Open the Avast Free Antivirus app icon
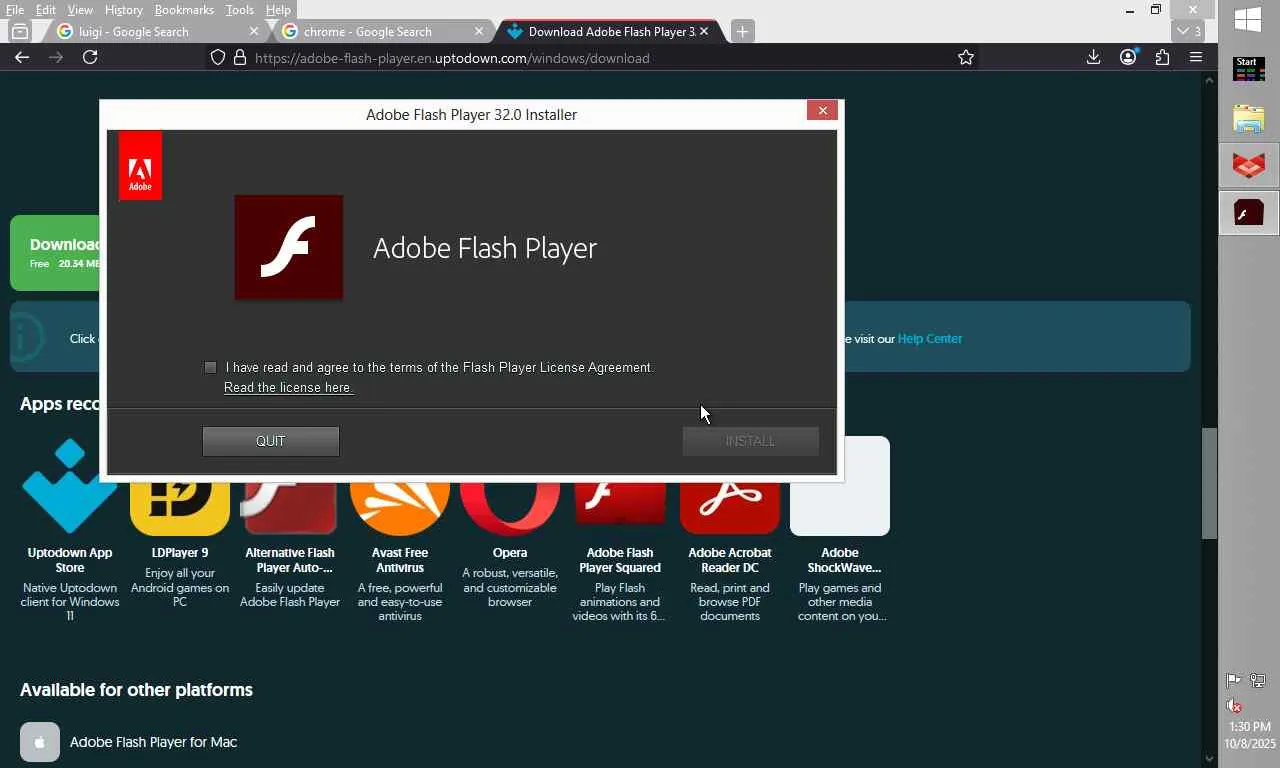Image resolution: width=1280 pixels, height=768 pixels. (x=400, y=507)
